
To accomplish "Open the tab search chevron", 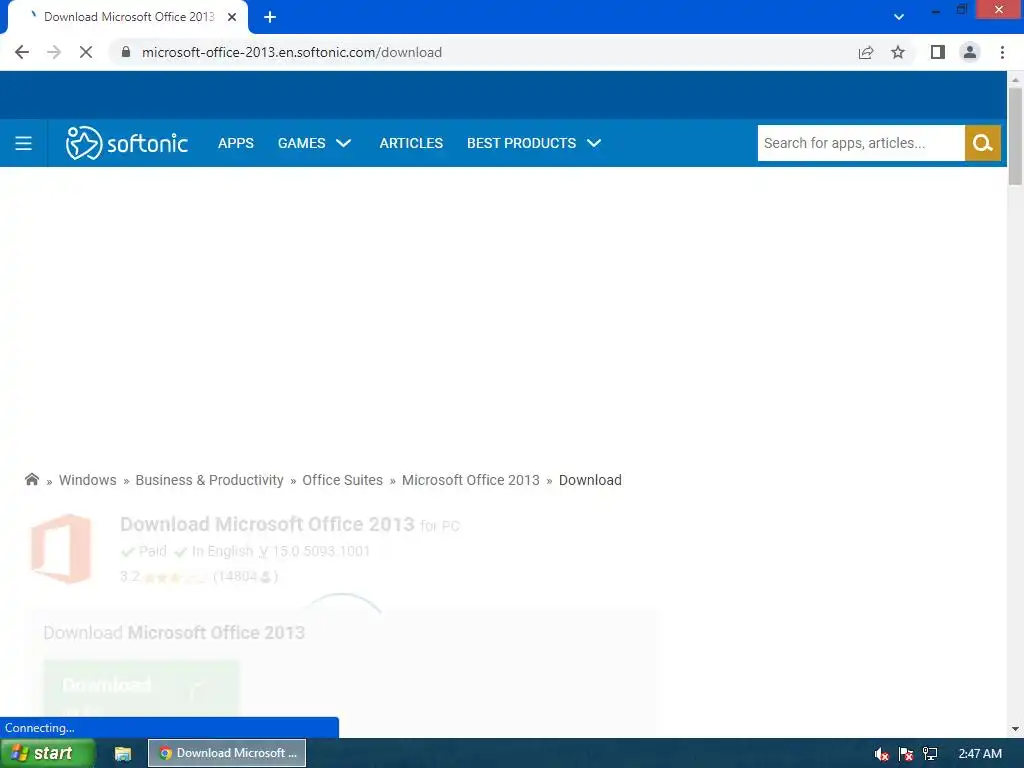I will [899, 17].
